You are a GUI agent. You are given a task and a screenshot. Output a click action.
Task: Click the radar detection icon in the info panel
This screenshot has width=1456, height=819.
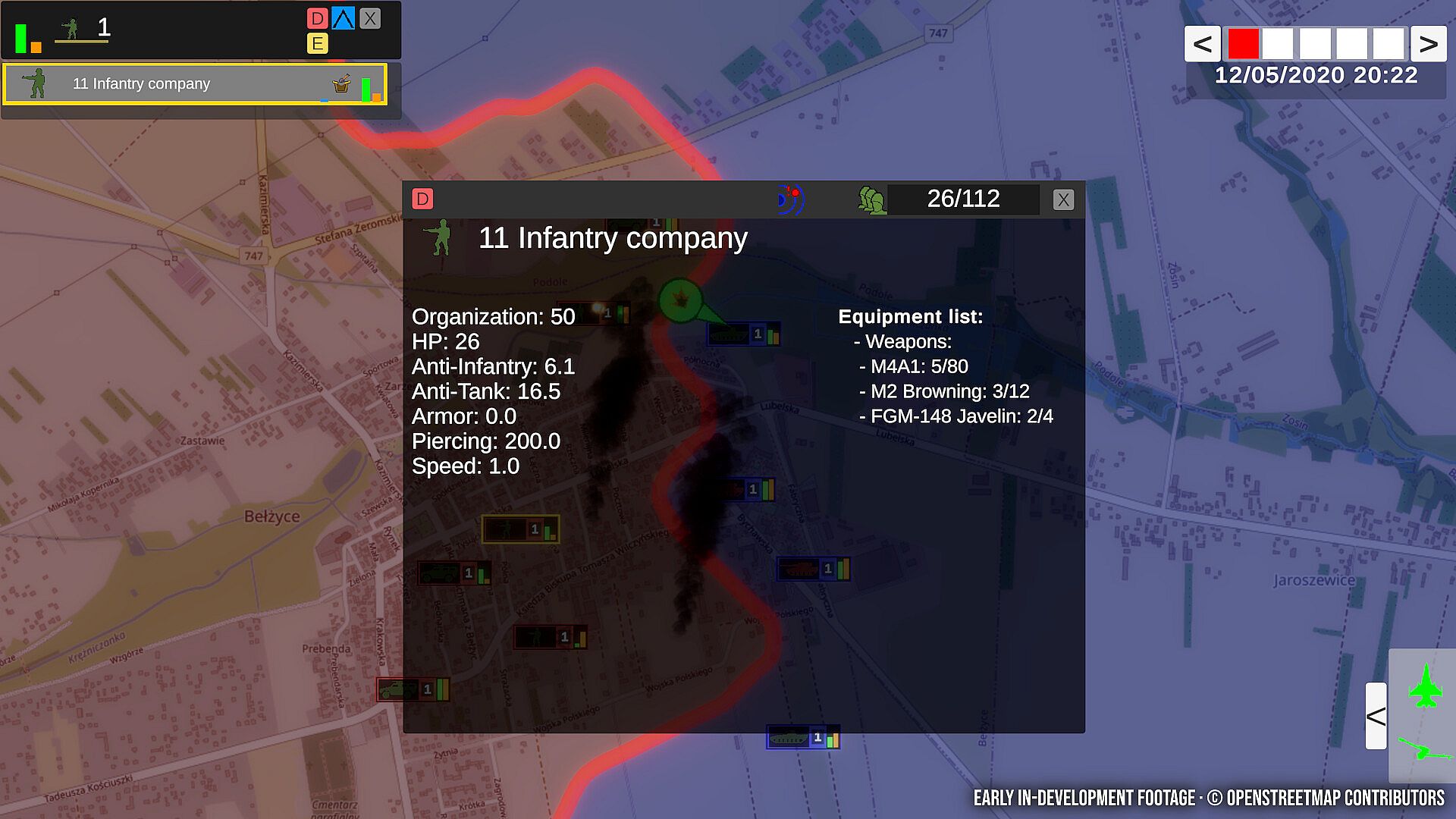(x=790, y=199)
